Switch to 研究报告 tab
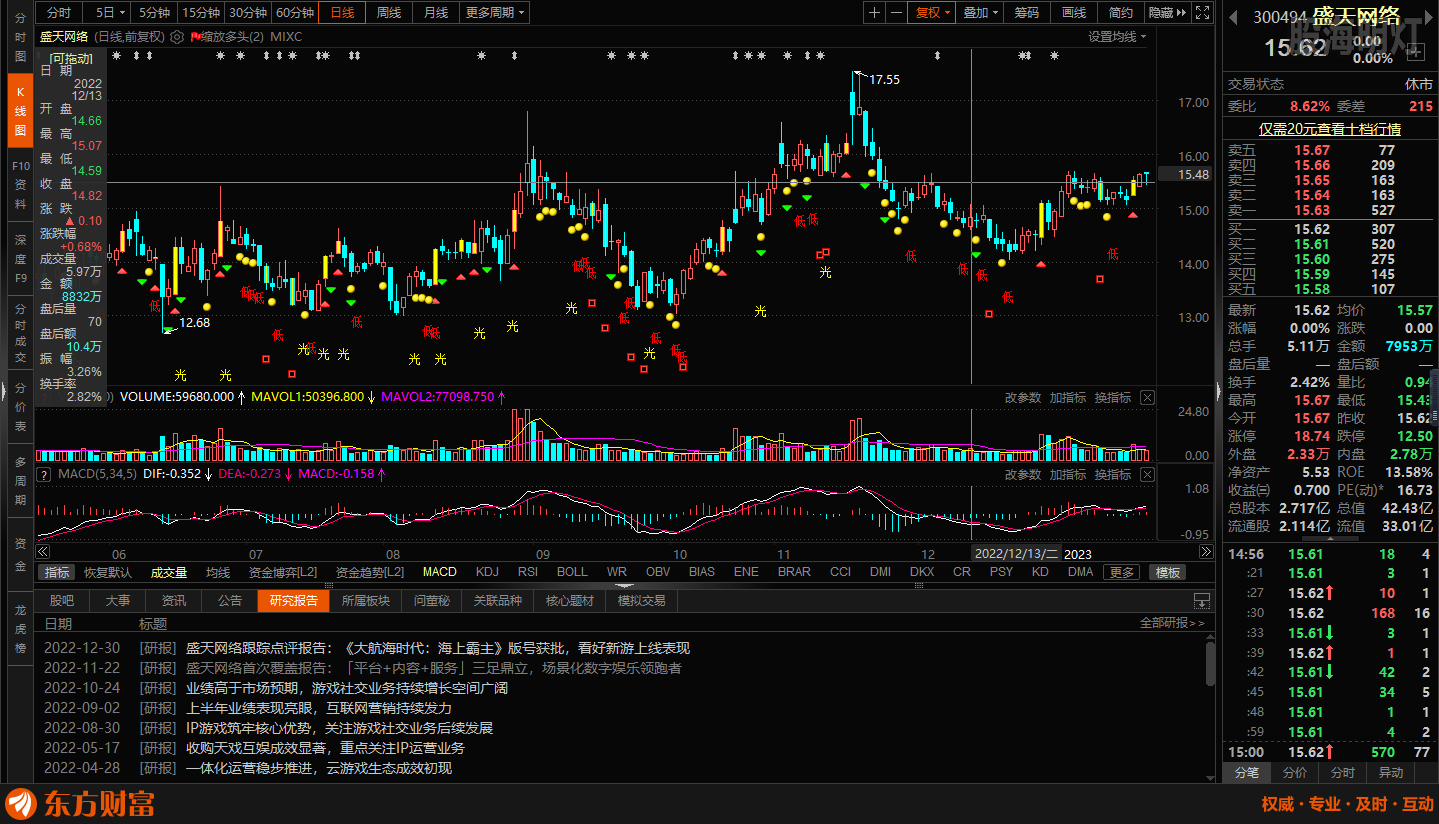 (293, 601)
